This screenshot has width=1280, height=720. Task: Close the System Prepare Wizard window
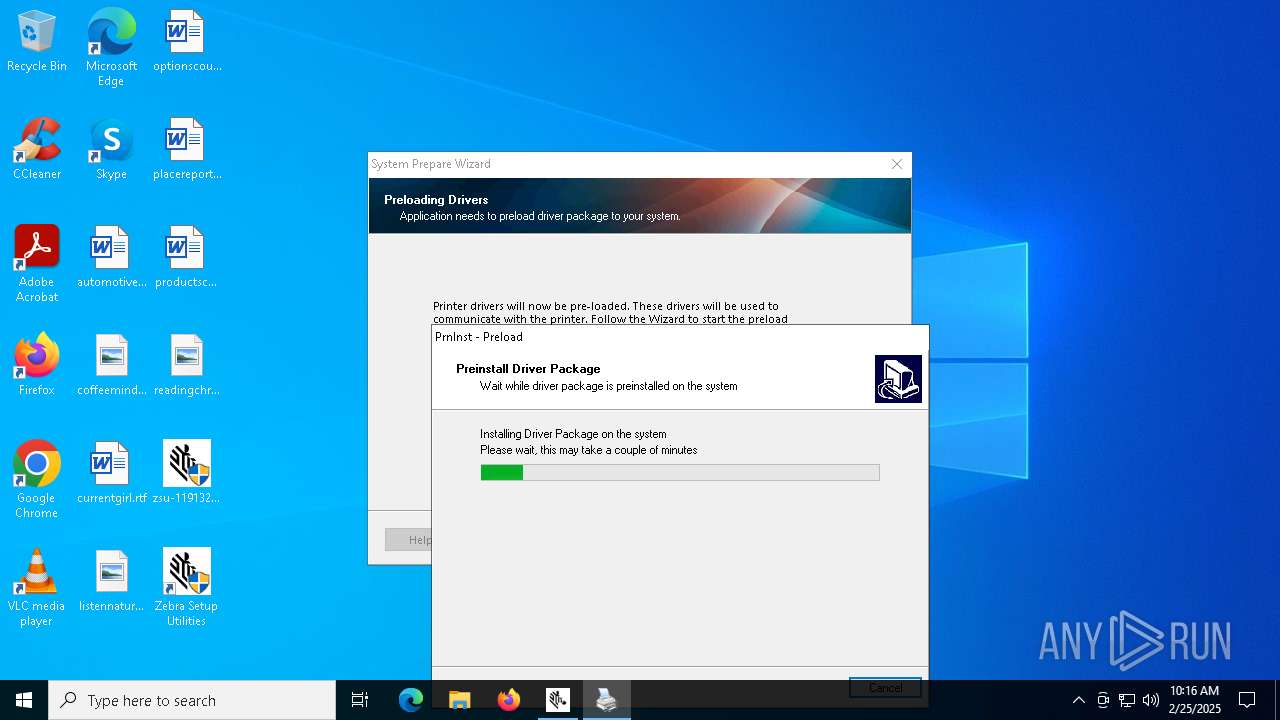[x=897, y=164]
